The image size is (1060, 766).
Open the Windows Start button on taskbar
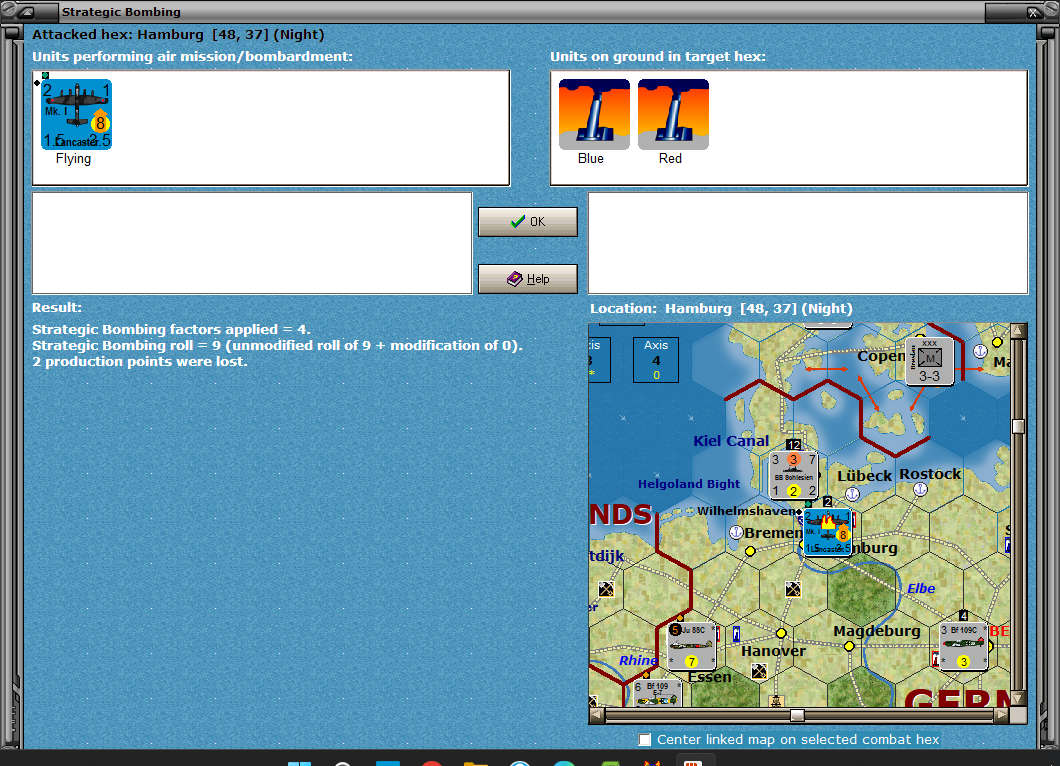(x=299, y=764)
